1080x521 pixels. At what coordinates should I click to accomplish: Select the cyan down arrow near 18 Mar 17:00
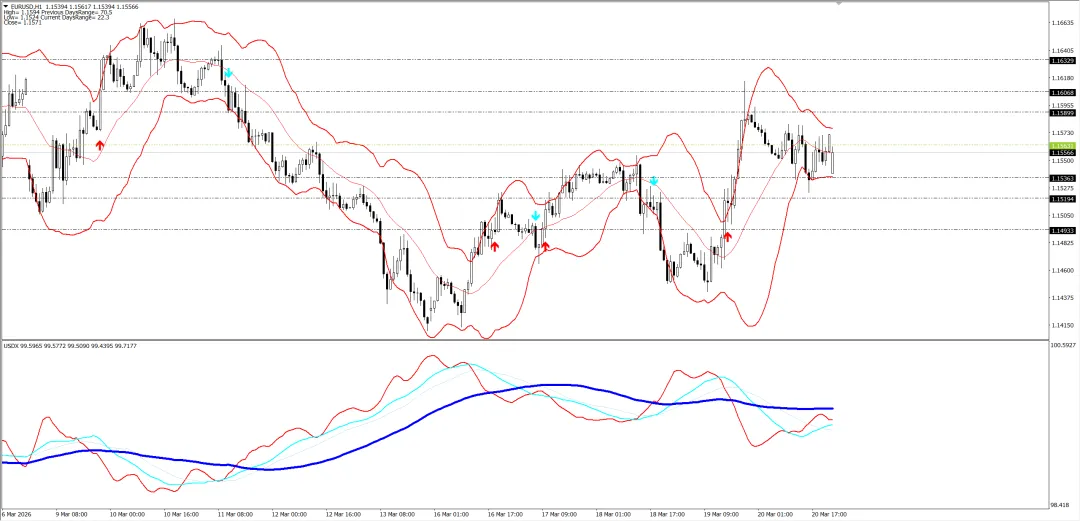[x=654, y=181]
